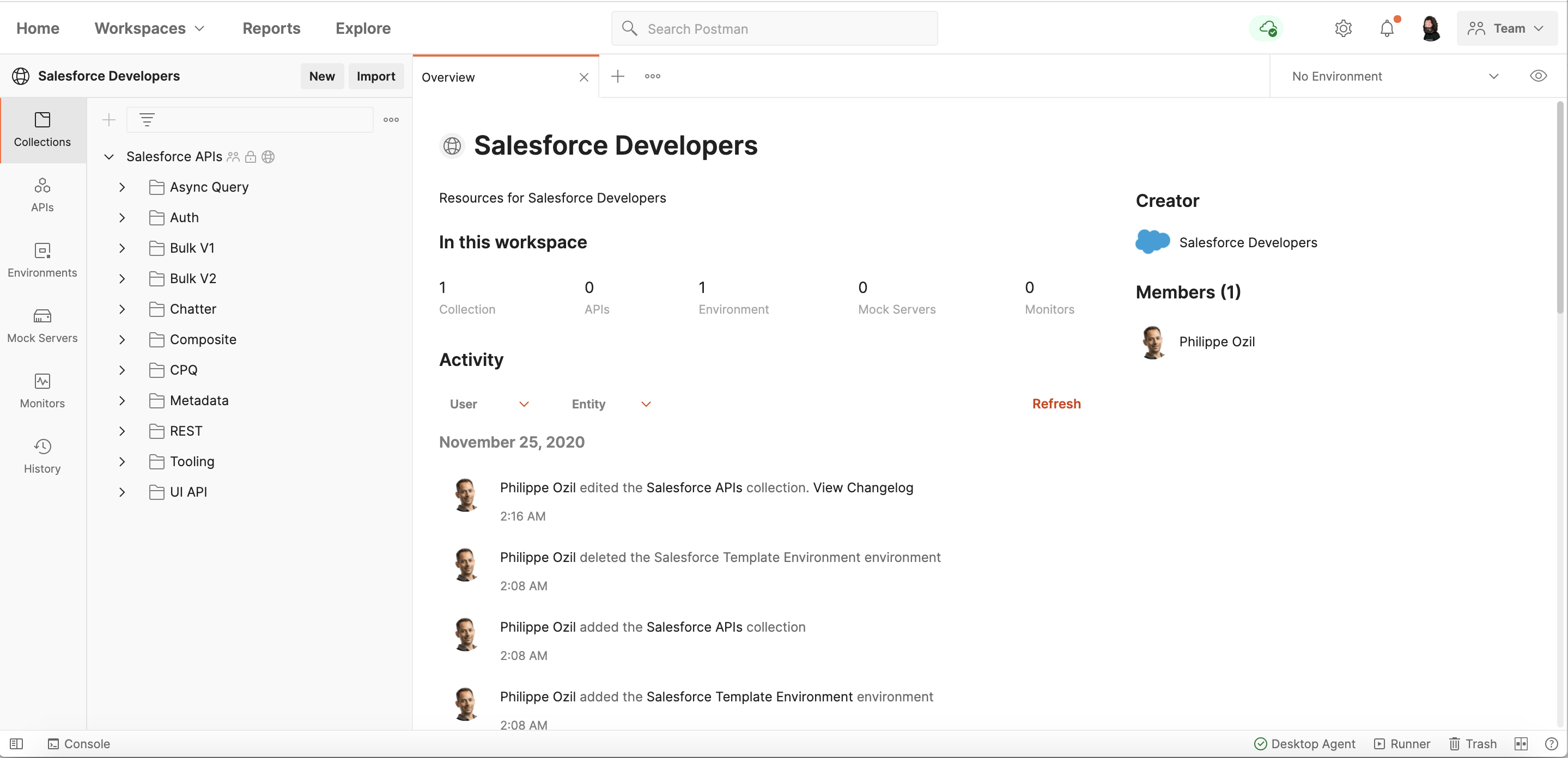Viewport: 1568px width, 758px height.
Task: Expand the Metadata folder
Action: point(121,400)
